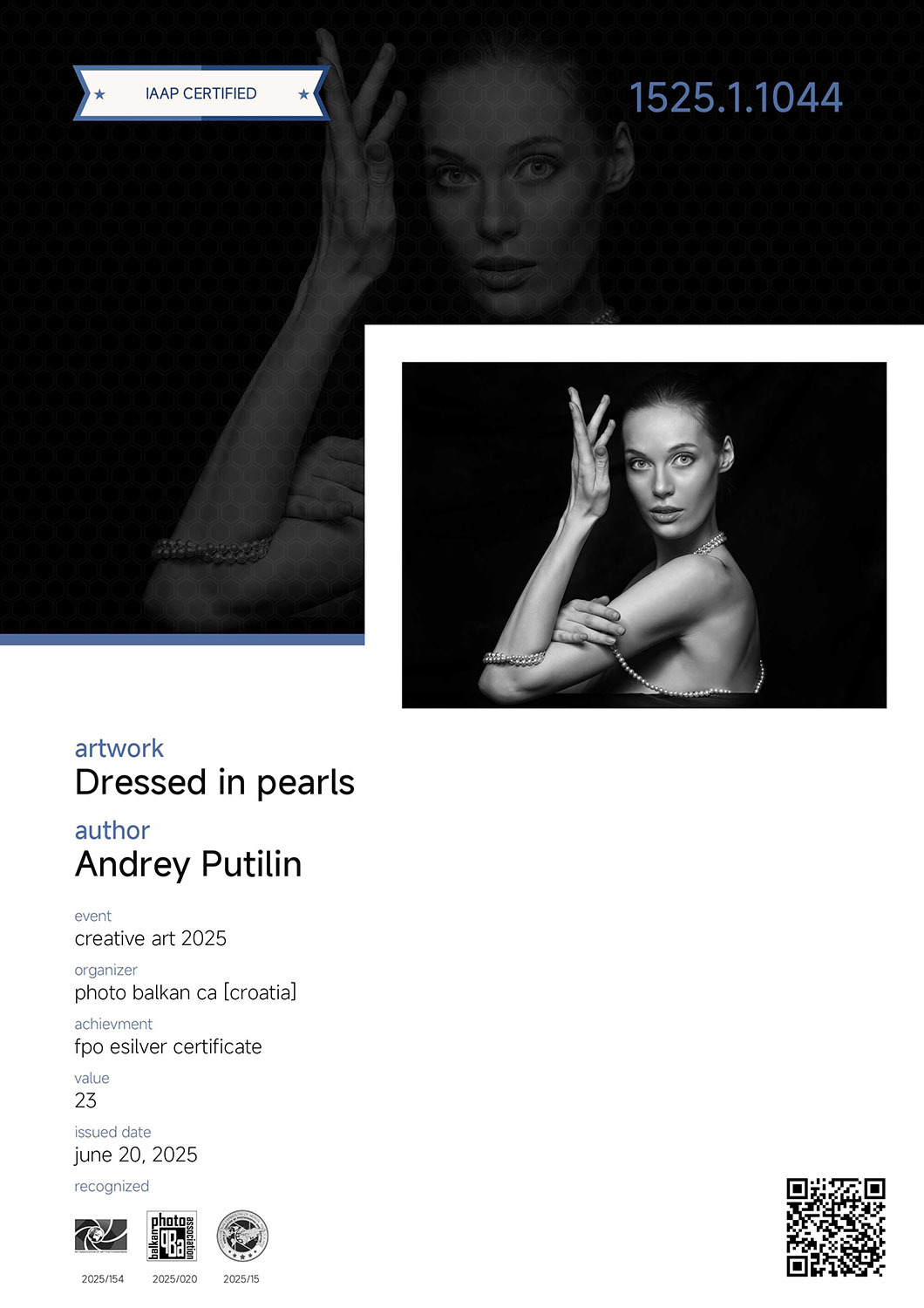The image size is (924, 1308).
Task: Click issued date june 20, 2025
Action: tap(136, 1155)
